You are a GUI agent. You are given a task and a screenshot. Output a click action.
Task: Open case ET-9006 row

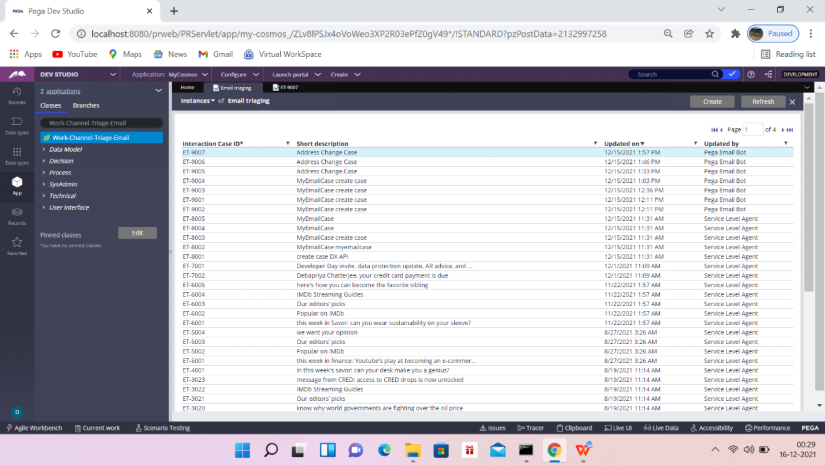[487, 162]
